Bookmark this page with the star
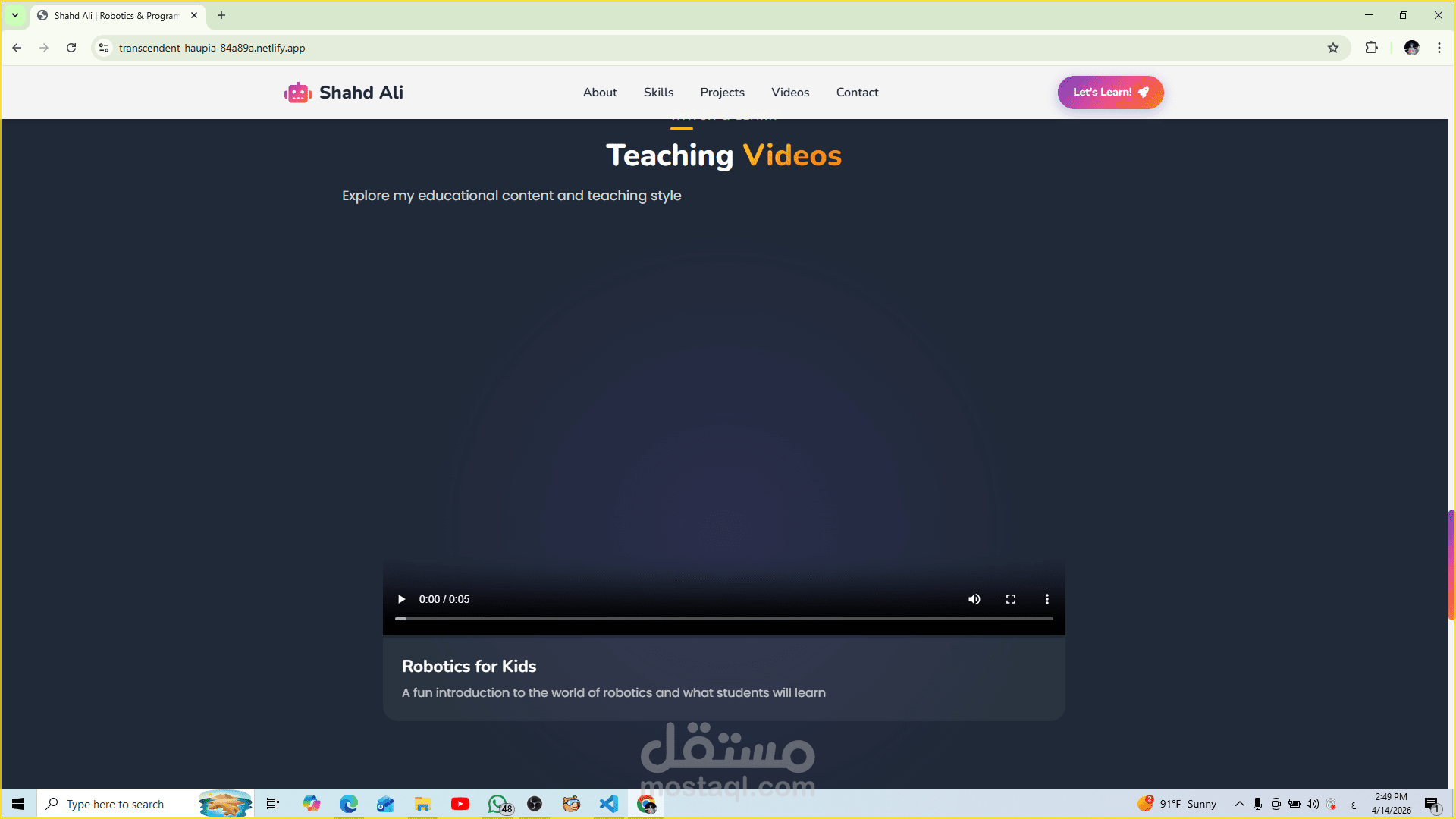This screenshot has height=819, width=1456. click(x=1333, y=48)
